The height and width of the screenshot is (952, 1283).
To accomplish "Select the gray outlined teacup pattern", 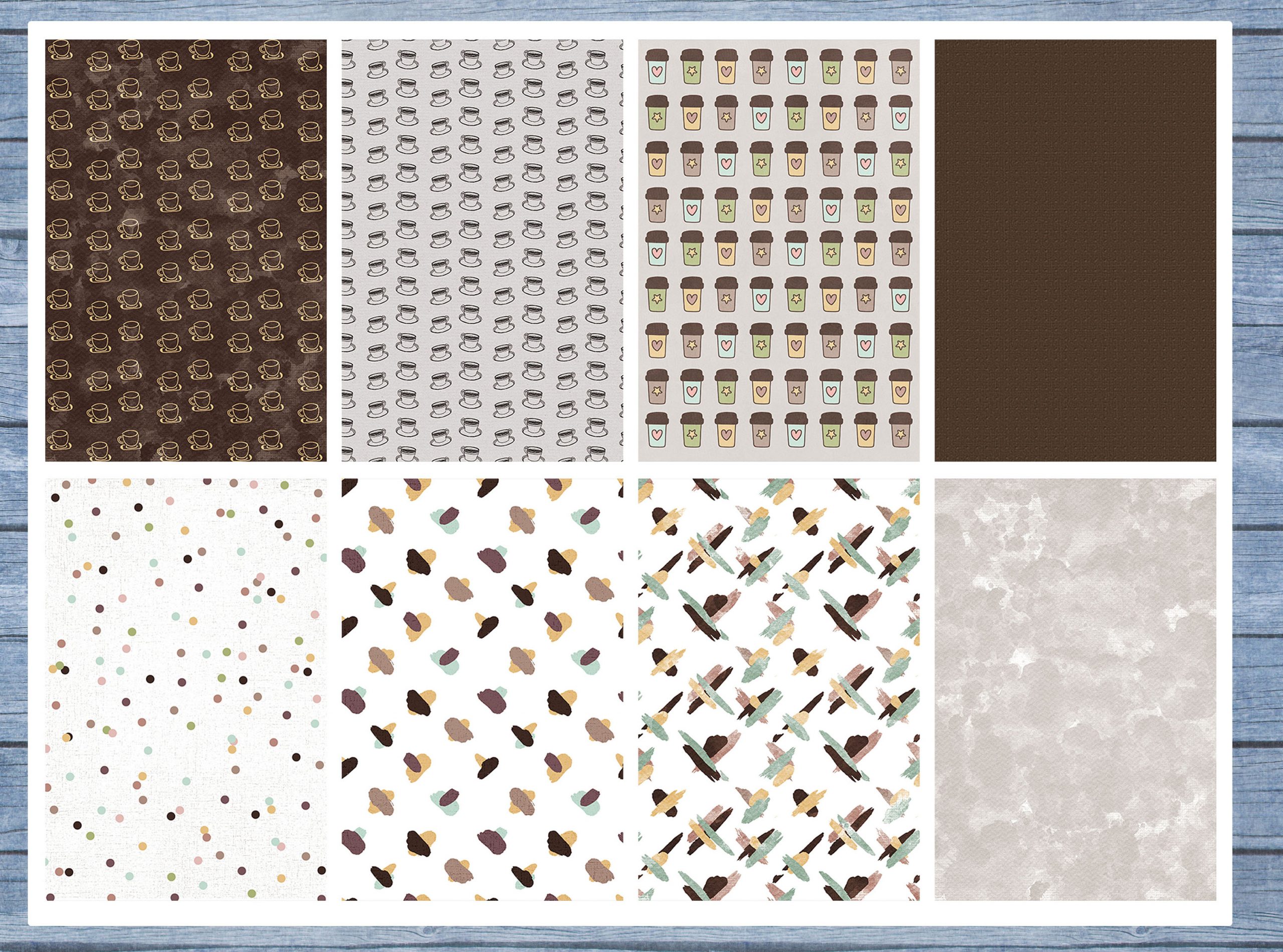I will tap(482, 250).
